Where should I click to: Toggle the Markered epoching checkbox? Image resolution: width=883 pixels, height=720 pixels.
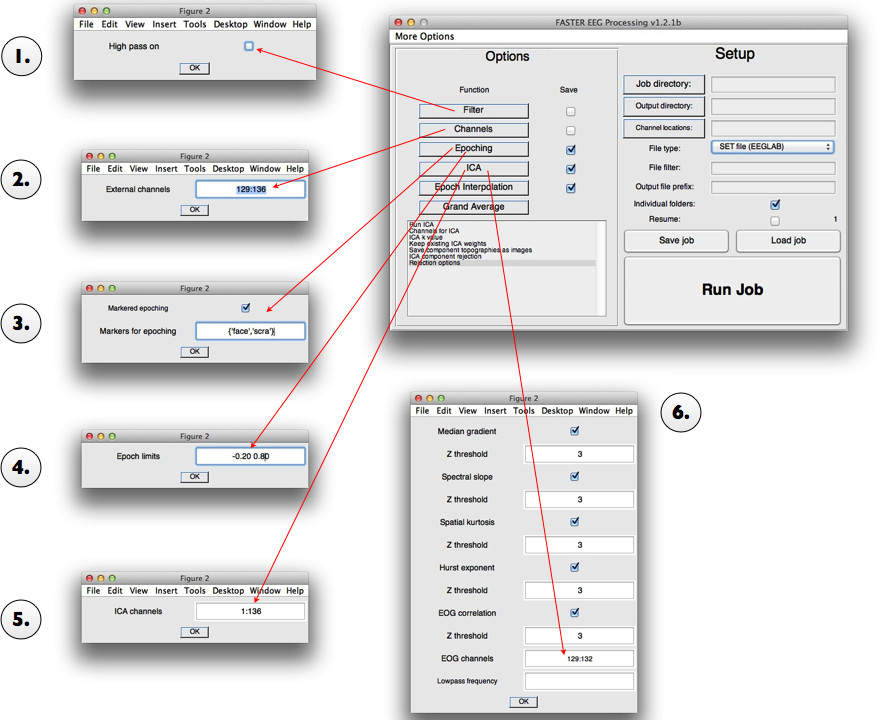coord(246,308)
